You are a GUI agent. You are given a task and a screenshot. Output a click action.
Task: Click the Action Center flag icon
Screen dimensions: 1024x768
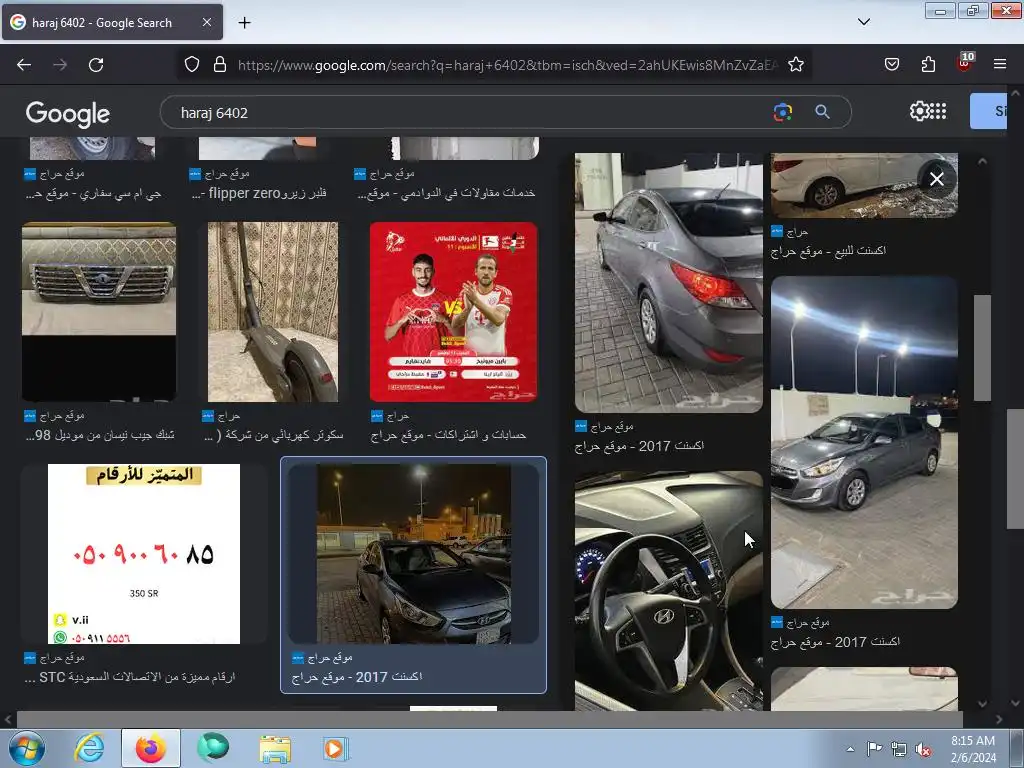[874, 749]
